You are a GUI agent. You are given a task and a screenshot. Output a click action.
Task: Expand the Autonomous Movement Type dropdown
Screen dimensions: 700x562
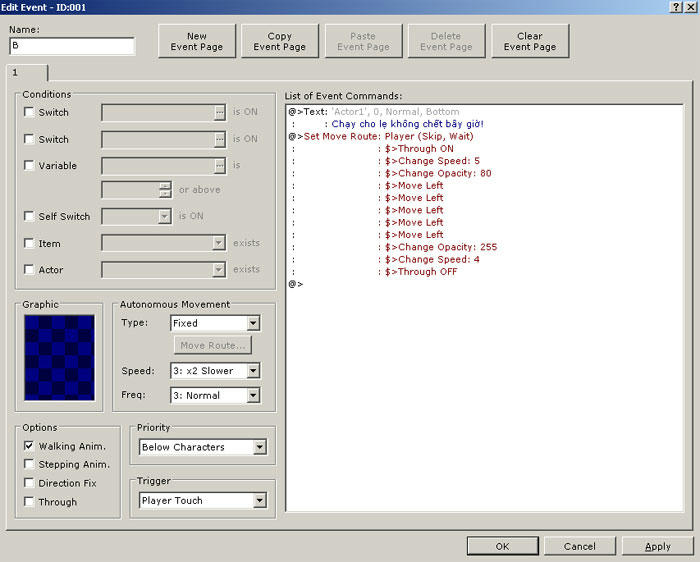(253, 323)
